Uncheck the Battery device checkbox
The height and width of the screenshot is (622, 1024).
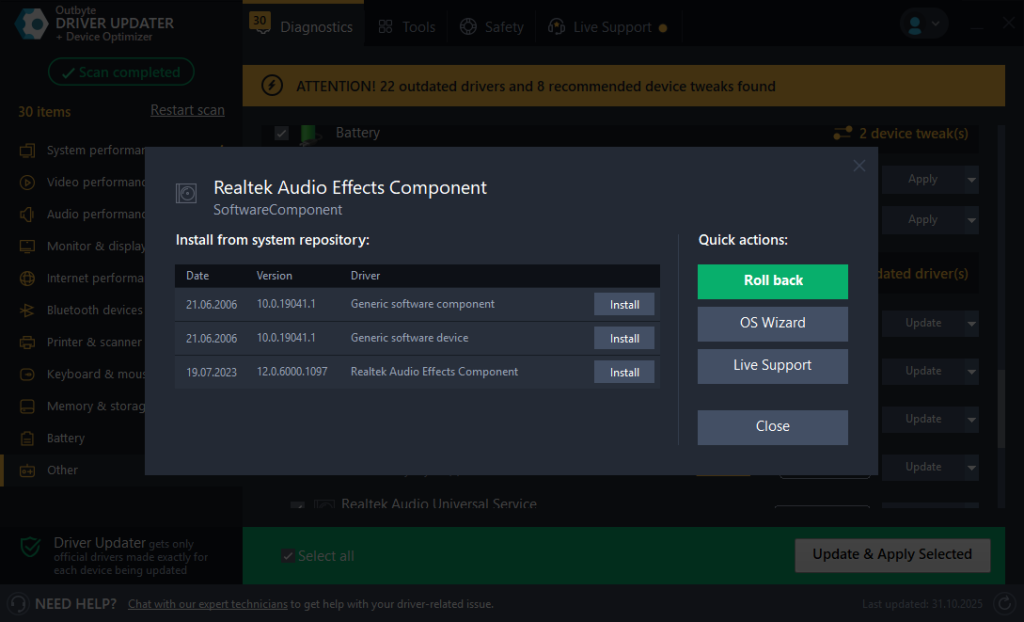(x=282, y=133)
